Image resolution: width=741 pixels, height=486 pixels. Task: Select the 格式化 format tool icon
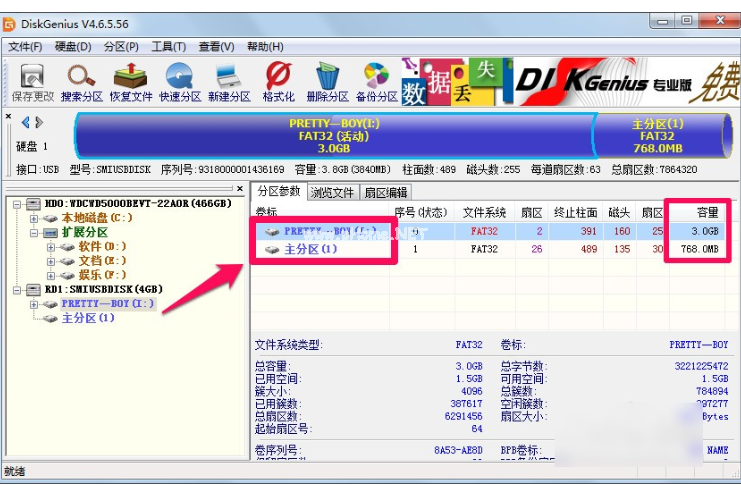coord(278,82)
